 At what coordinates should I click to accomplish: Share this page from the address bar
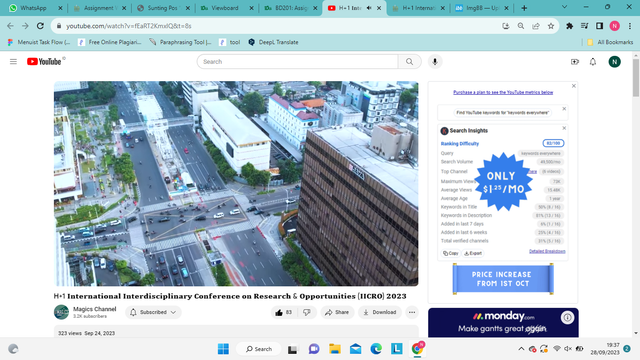pos(536,26)
